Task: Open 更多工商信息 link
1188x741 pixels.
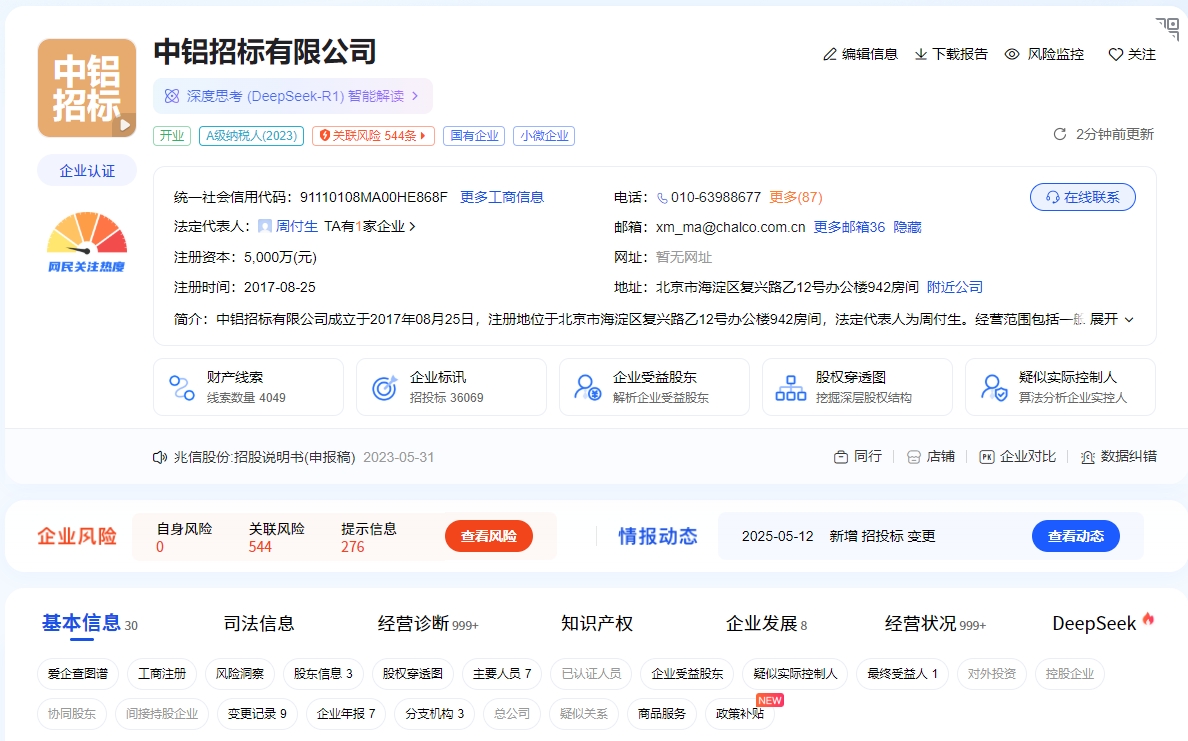Action: tap(502, 197)
